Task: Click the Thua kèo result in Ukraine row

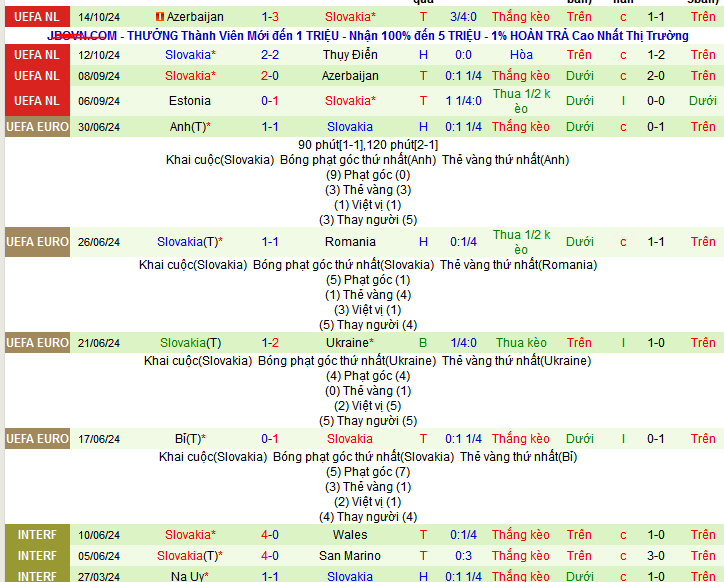Action: (x=521, y=343)
